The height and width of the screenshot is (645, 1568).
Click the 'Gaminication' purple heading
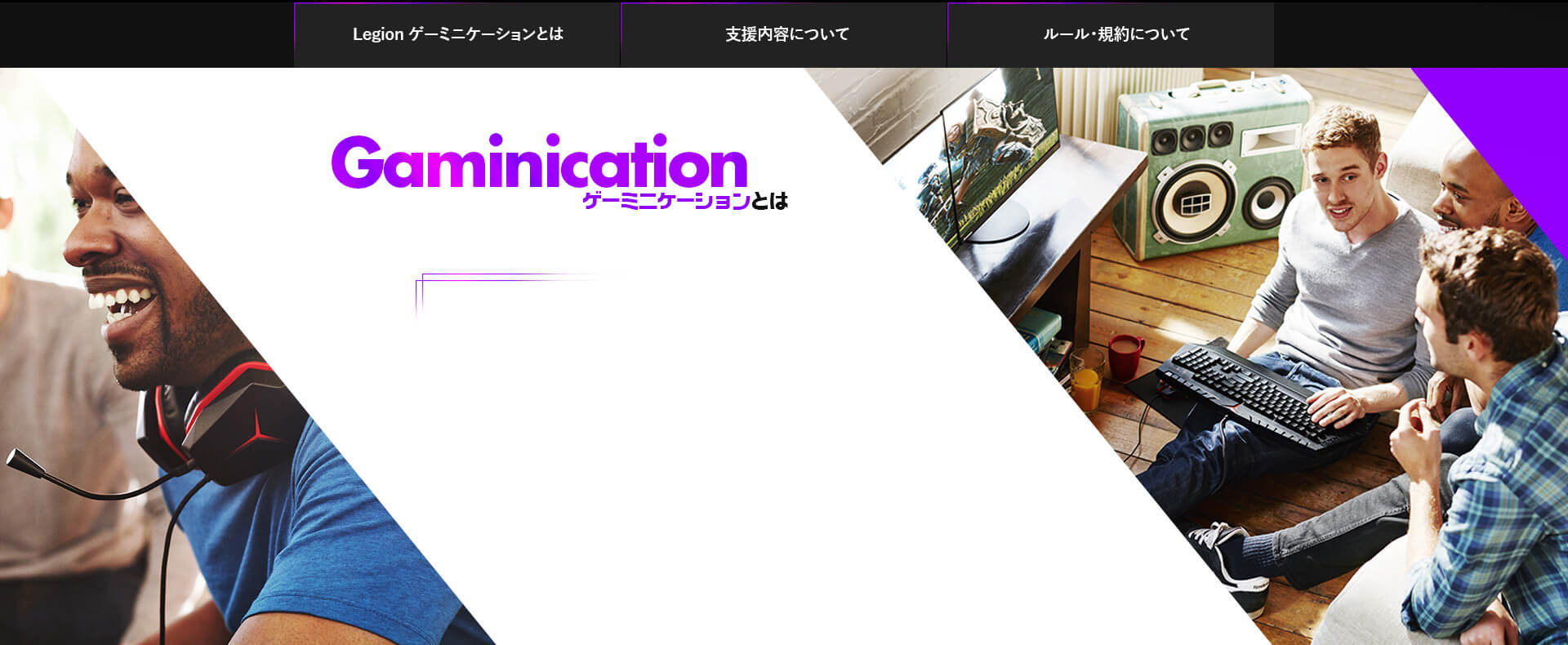click(x=539, y=162)
